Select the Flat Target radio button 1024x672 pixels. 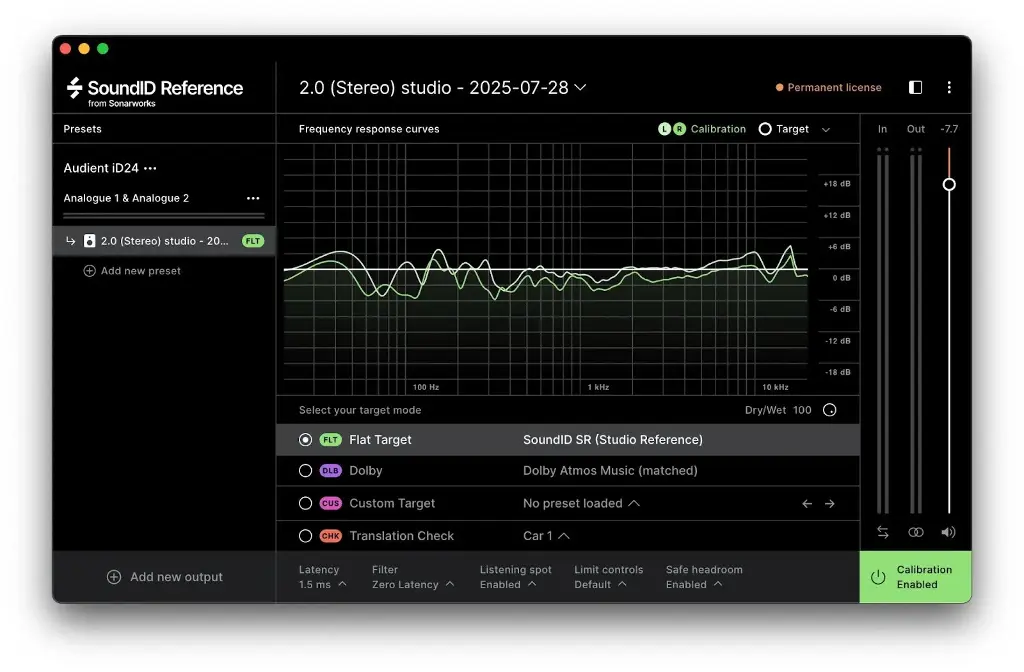(x=305, y=440)
